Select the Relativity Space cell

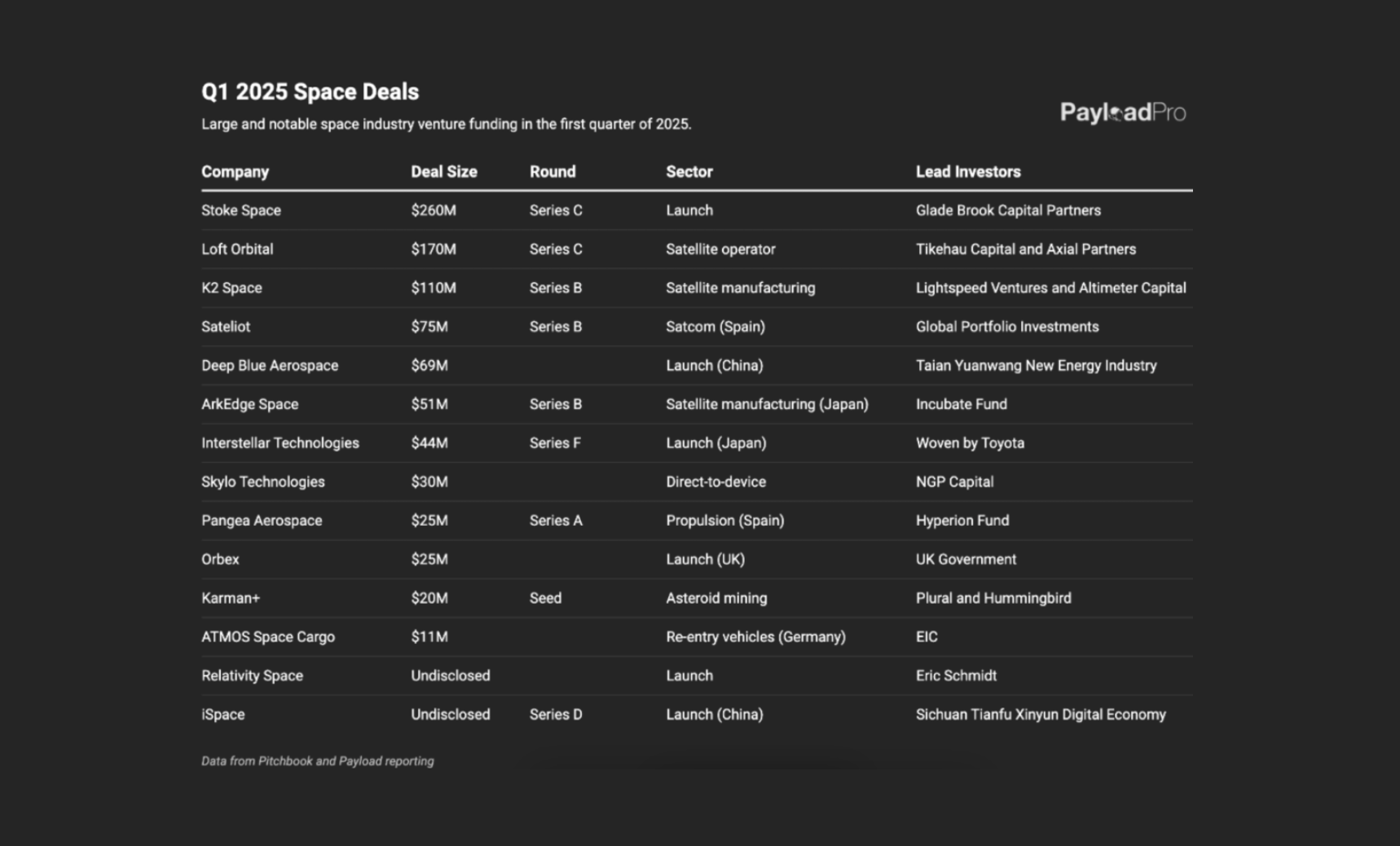(253, 676)
